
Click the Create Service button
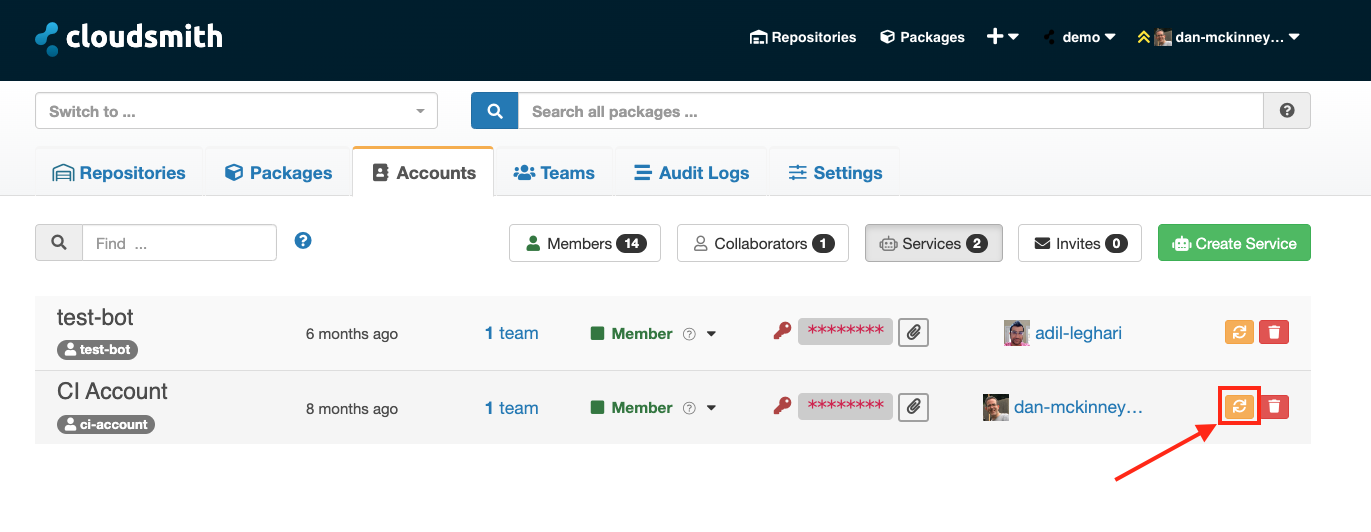[x=1234, y=243]
